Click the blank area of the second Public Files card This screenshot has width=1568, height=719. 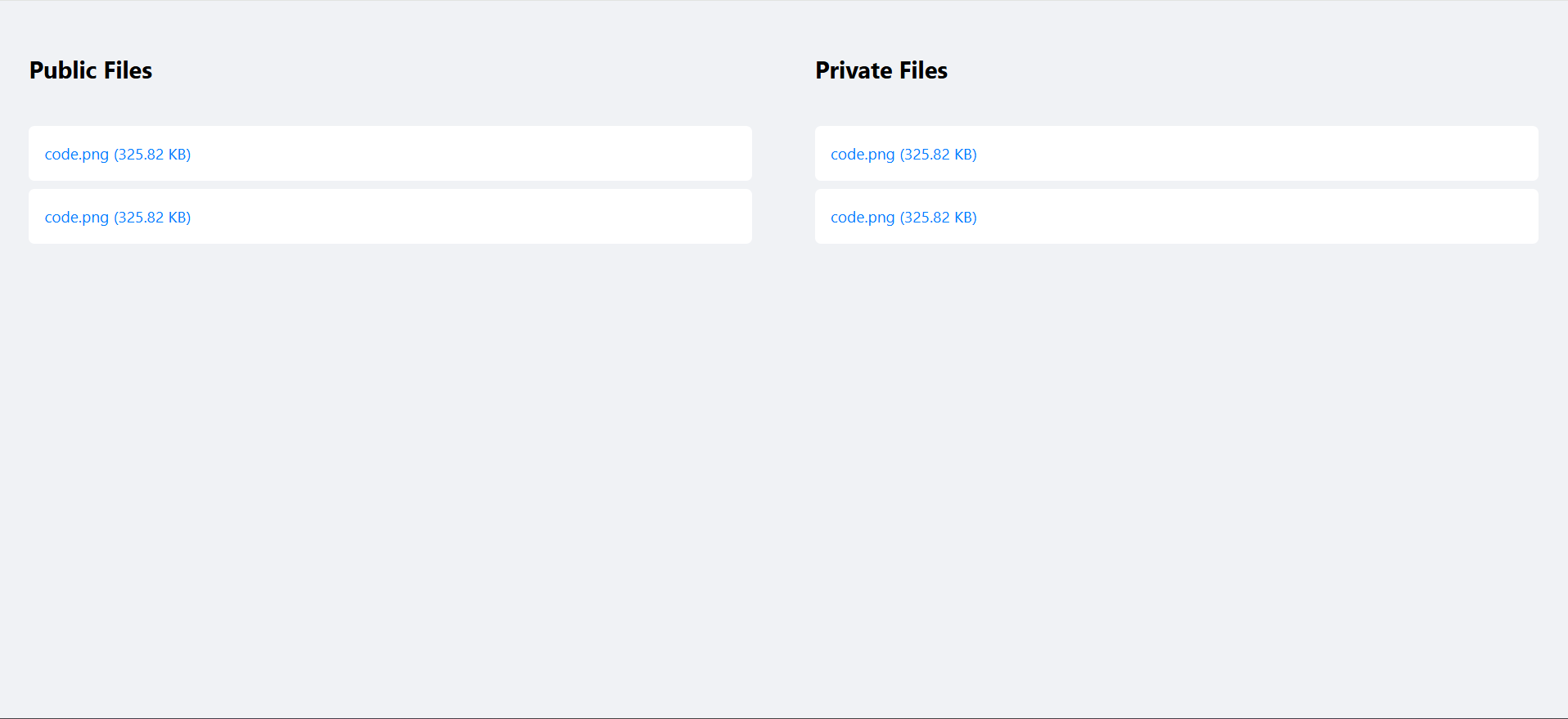point(491,217)
